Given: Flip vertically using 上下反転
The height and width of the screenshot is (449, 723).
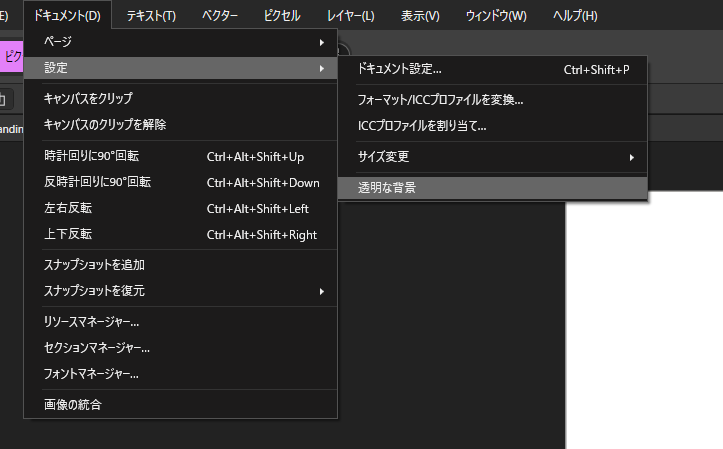Looking at the screenshot, I should pyautogui.click(x=68, y=234).
